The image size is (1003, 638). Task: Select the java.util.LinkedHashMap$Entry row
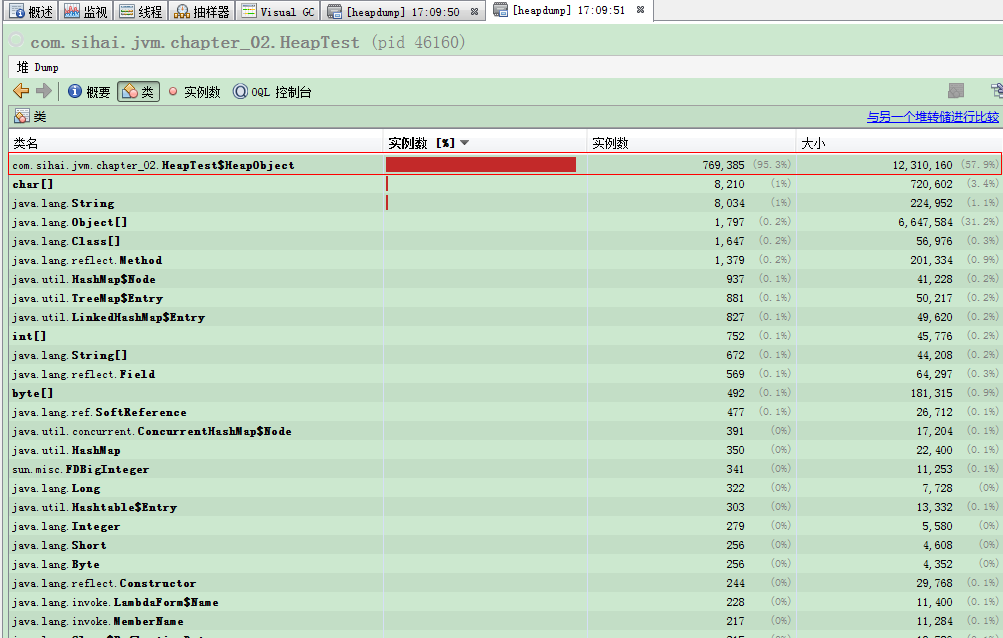point(505,317)
